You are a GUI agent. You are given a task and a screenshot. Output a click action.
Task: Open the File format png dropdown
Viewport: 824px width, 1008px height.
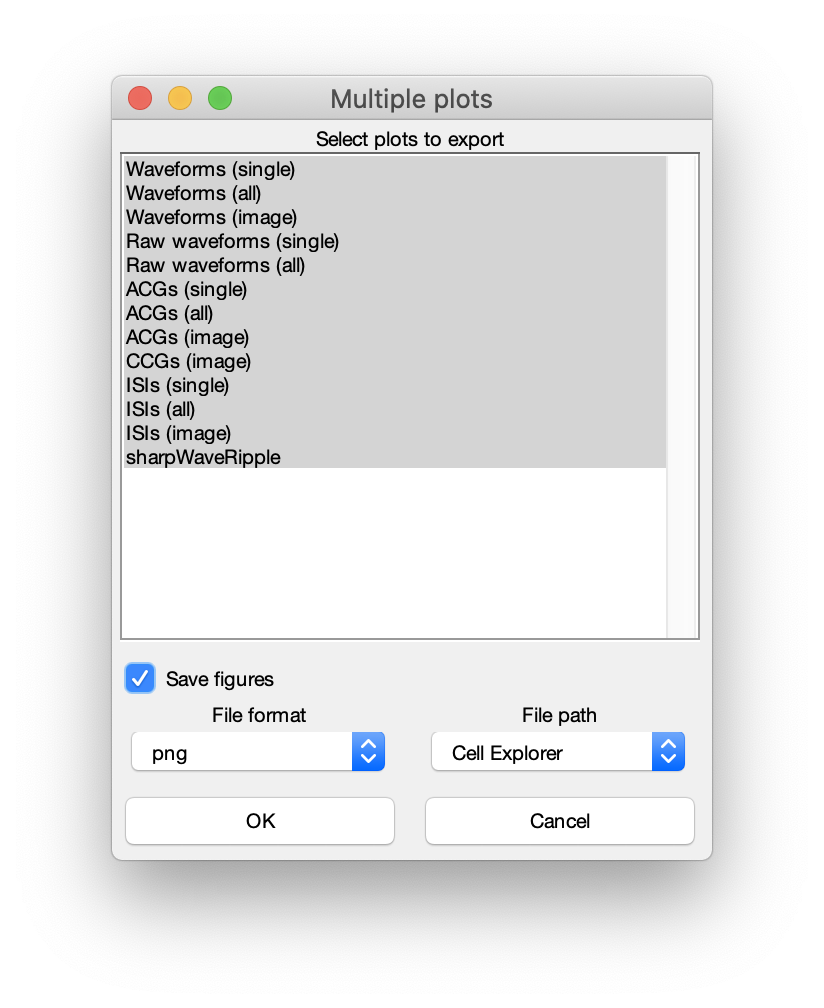(258, 752)
